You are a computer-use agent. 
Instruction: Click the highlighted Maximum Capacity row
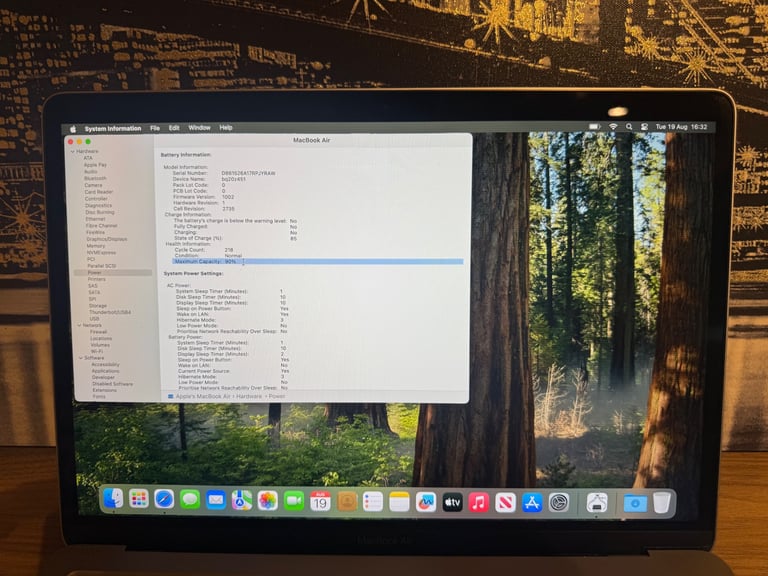click(317, 262)
